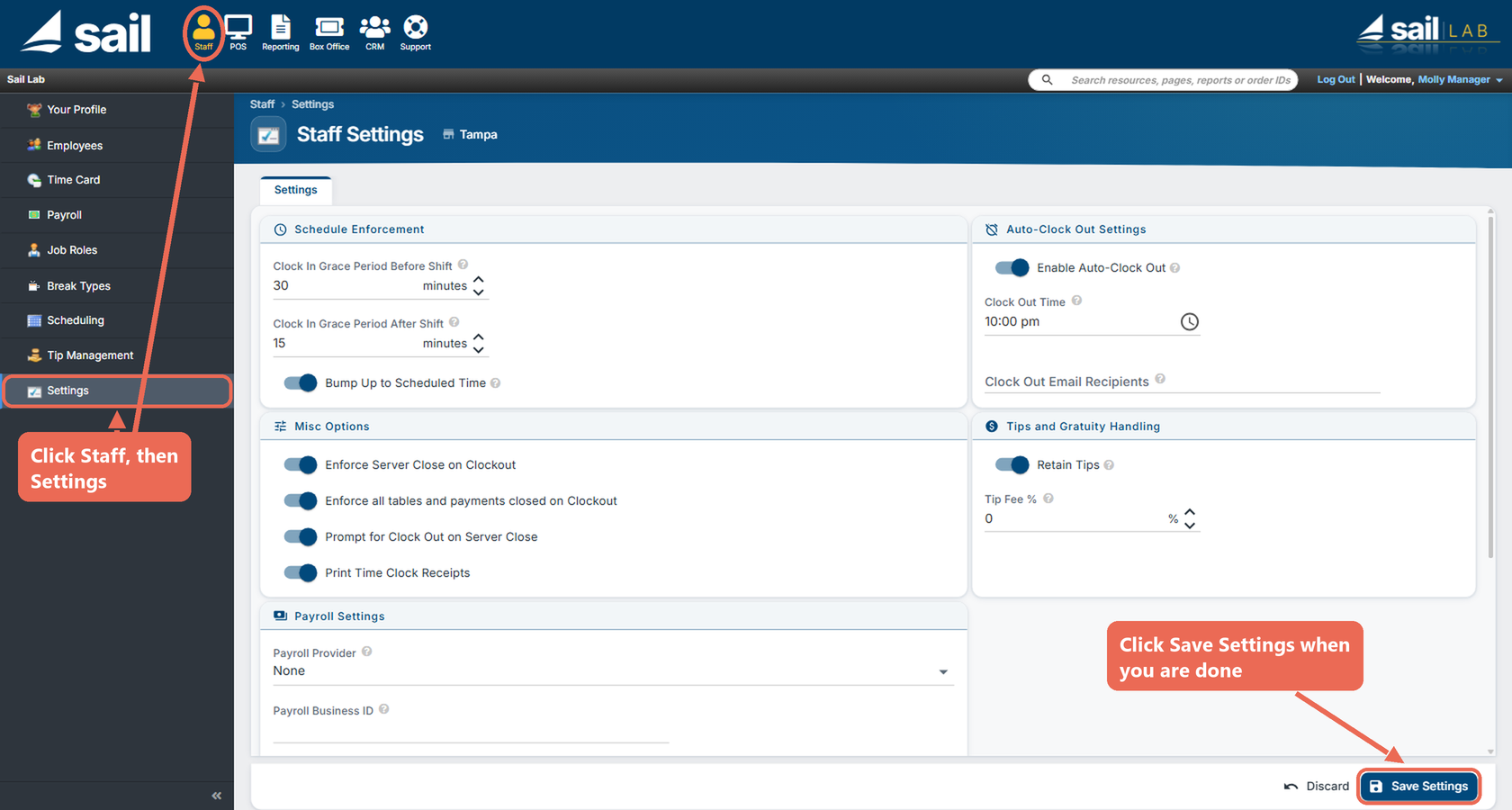Image resolution: width=1512 pixels, height=810 pixels.
Task: Click the Tip Management sidebar icon
Action: pos(34,355)
